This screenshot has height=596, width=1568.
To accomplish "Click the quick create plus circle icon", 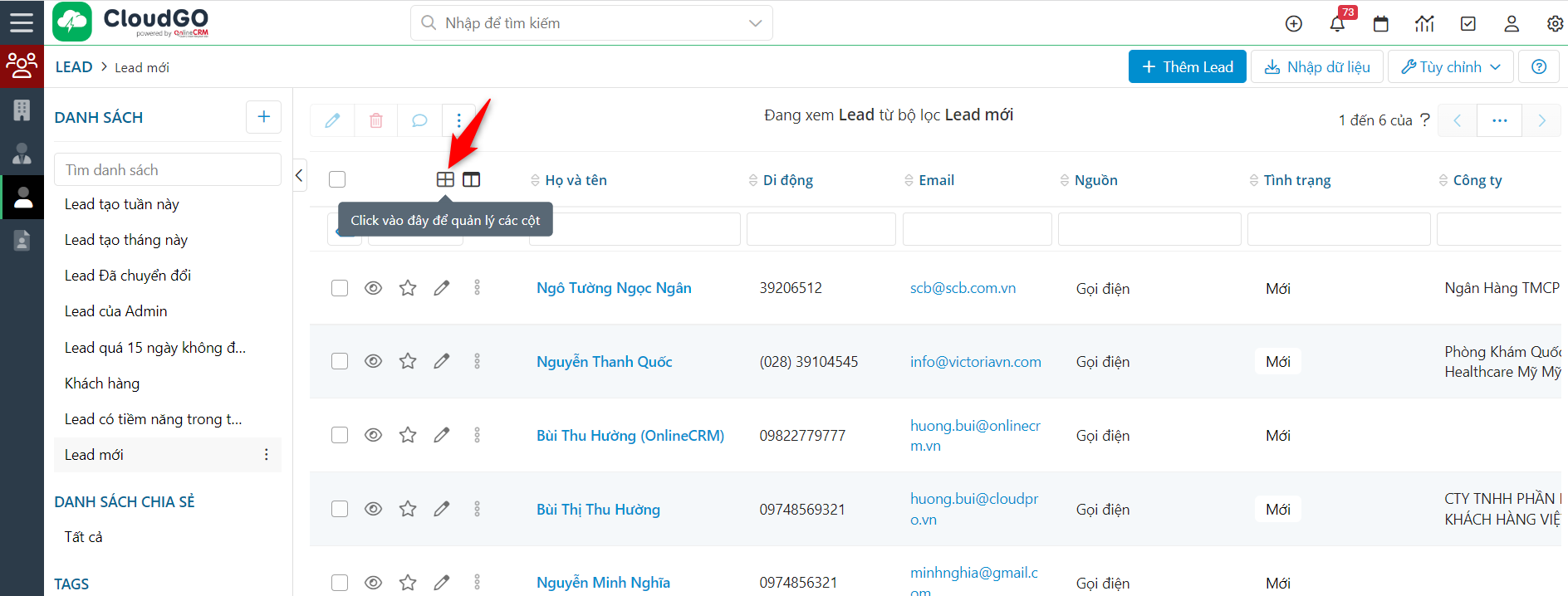I will click(1294, 24).
